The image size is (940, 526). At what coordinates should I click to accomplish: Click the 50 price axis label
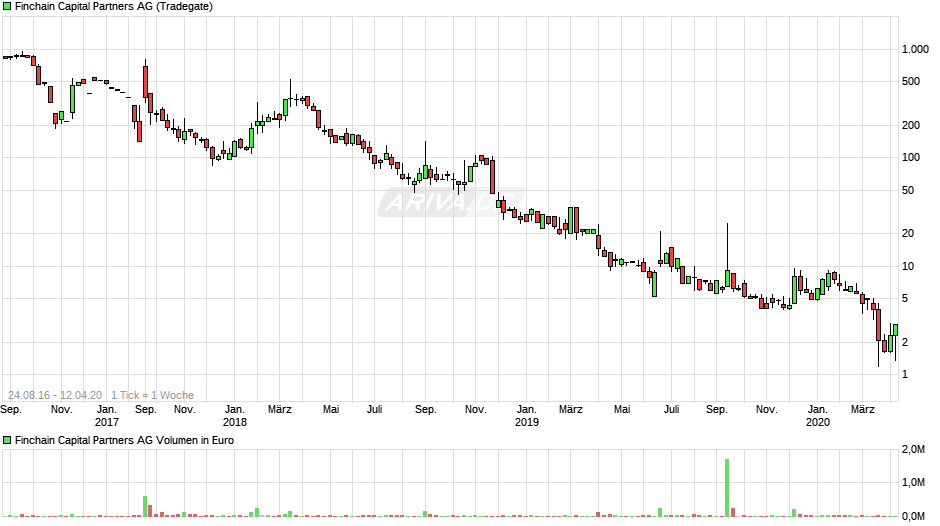point(908,191)
